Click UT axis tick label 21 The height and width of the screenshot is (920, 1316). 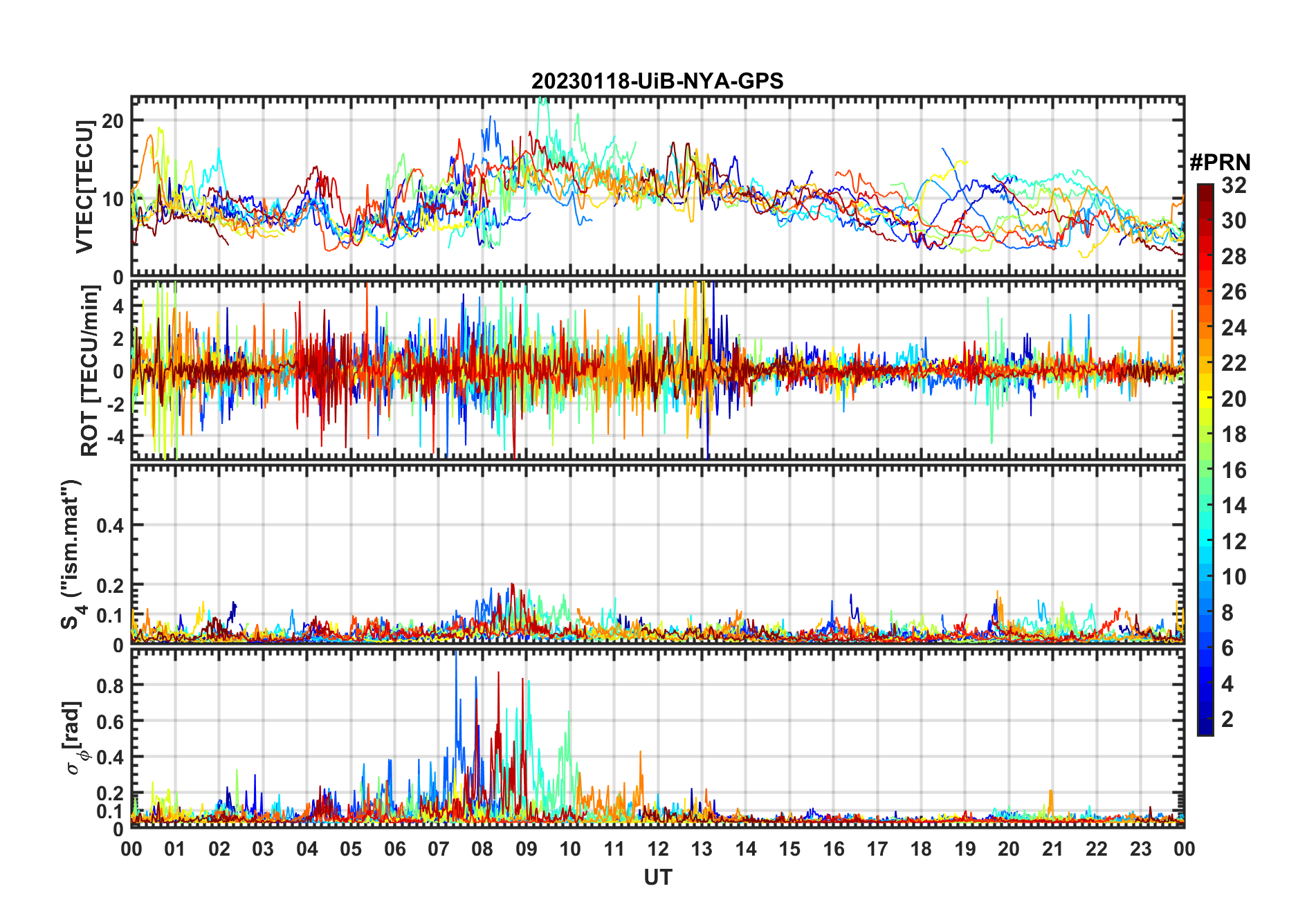1052,849
